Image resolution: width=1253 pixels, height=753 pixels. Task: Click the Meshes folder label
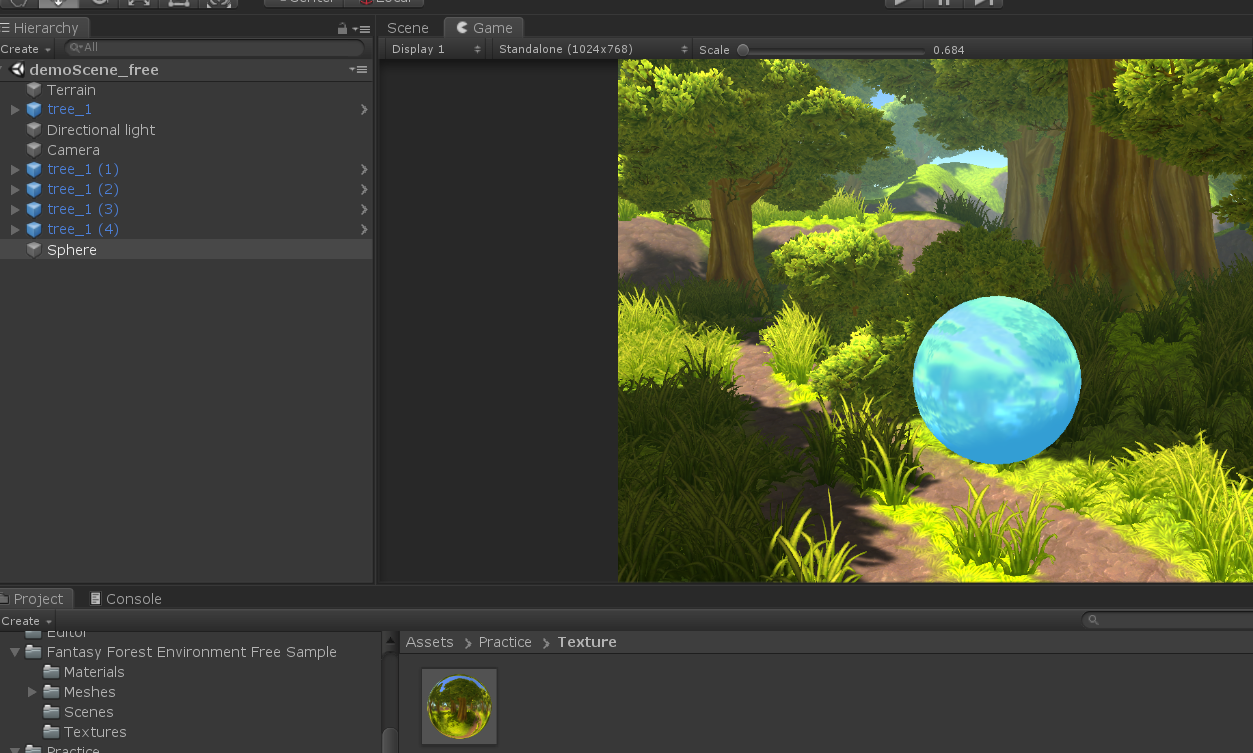pyautogui.click(x=90, y=692)
